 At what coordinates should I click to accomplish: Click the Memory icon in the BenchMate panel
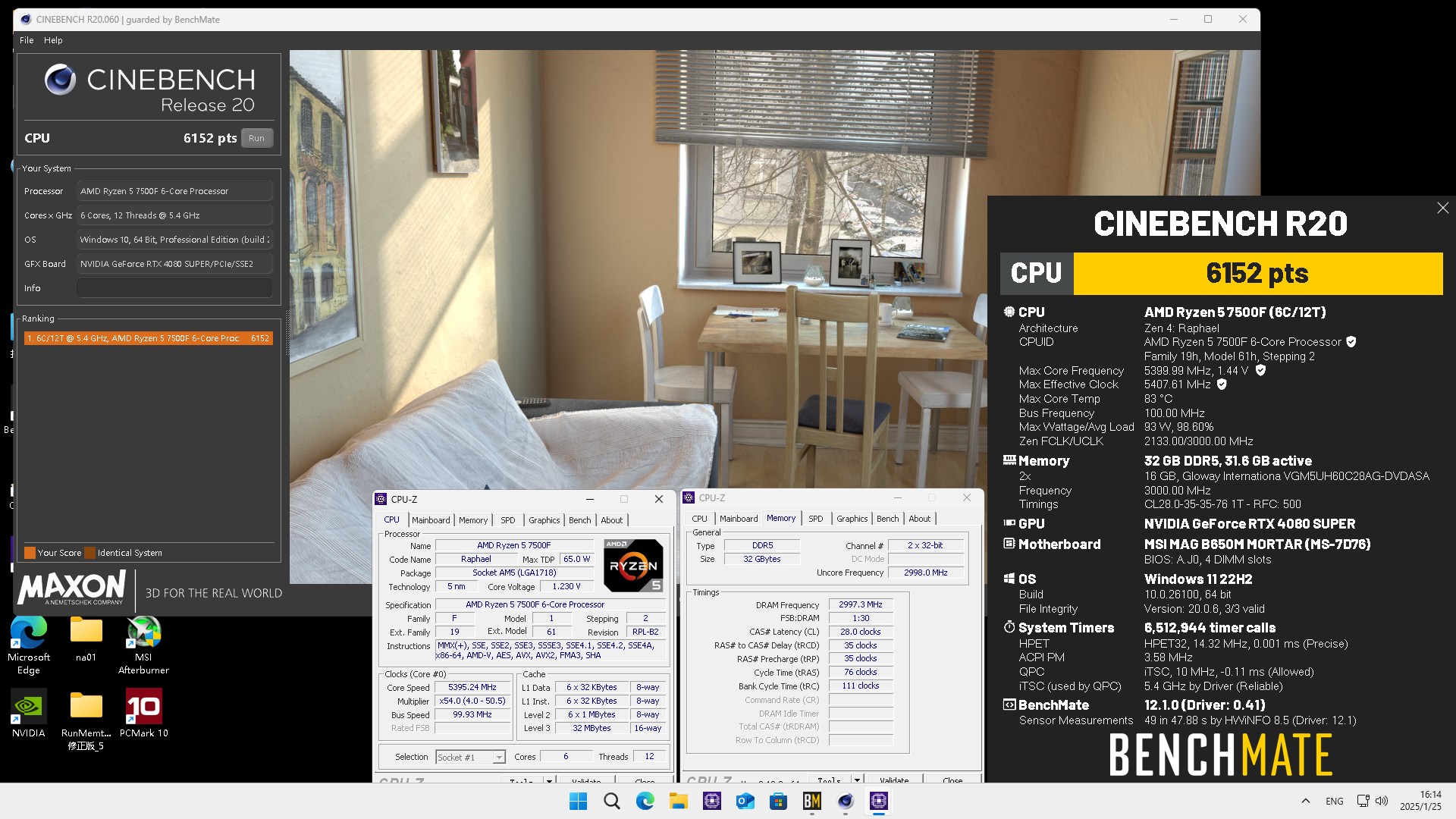coord(1009,460)
